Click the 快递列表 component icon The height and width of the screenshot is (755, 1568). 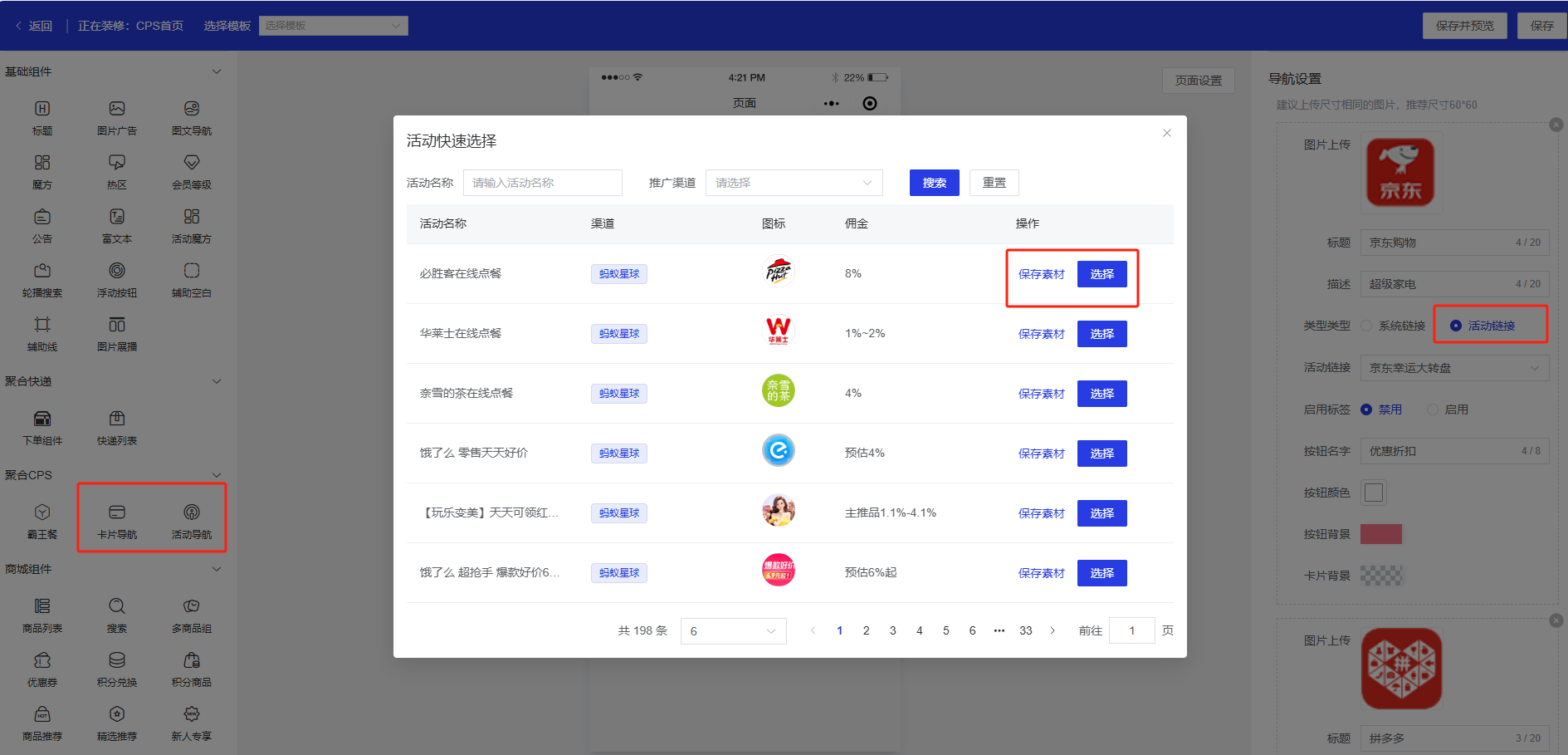coord(117,419)
